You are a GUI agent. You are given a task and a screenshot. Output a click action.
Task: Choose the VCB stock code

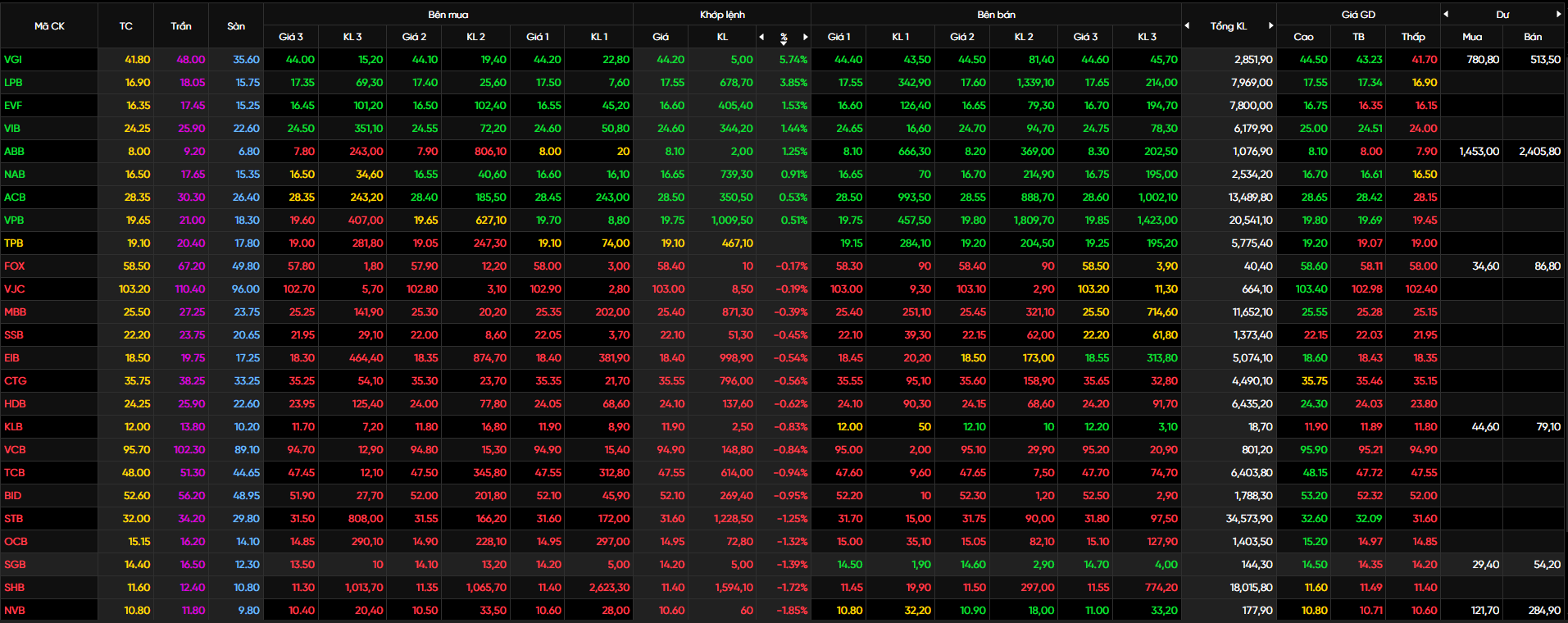click(x=15, y=450)
